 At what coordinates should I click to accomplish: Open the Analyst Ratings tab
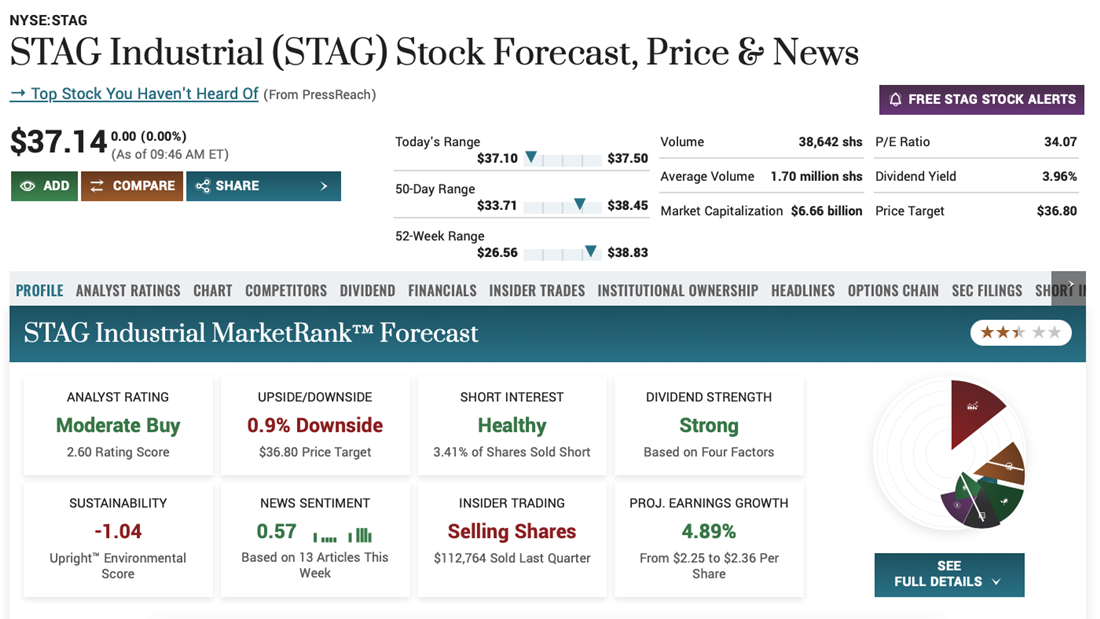click(128, 291)
